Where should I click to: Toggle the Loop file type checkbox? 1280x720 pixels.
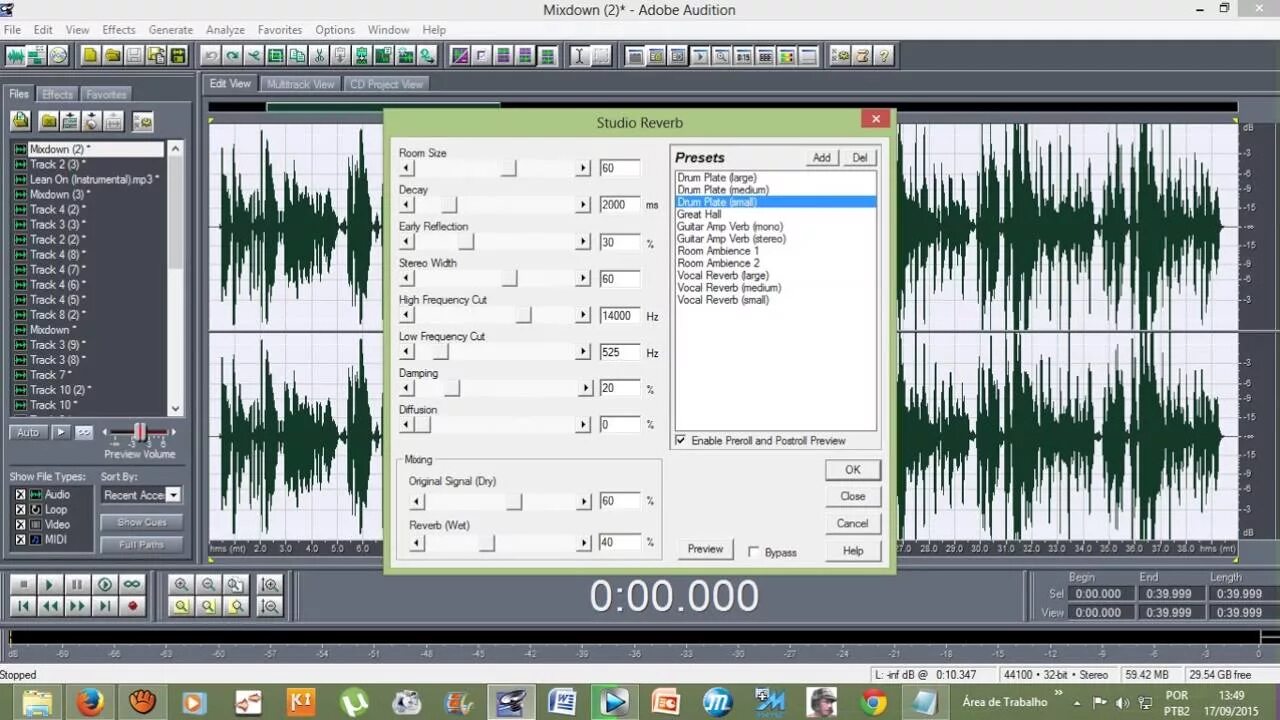(20, 510)
